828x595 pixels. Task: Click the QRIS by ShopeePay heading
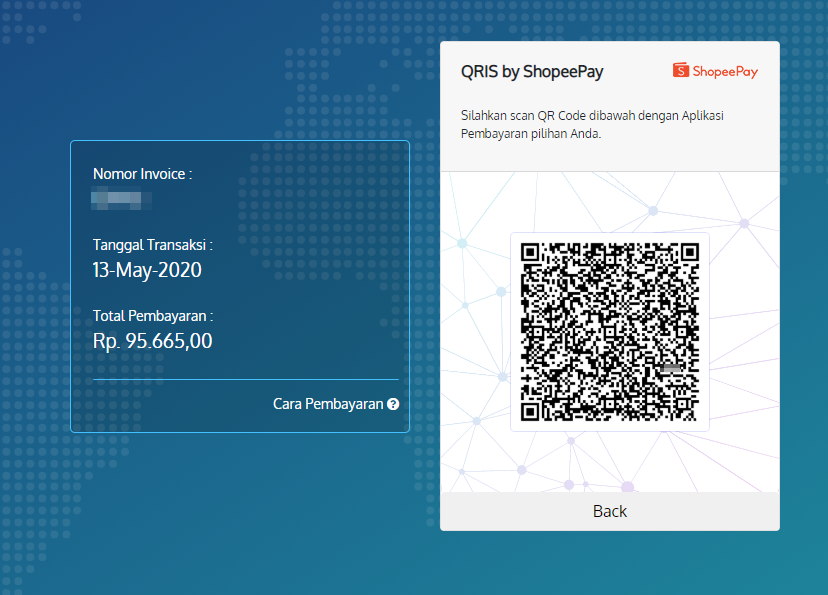tap(532, 71)
